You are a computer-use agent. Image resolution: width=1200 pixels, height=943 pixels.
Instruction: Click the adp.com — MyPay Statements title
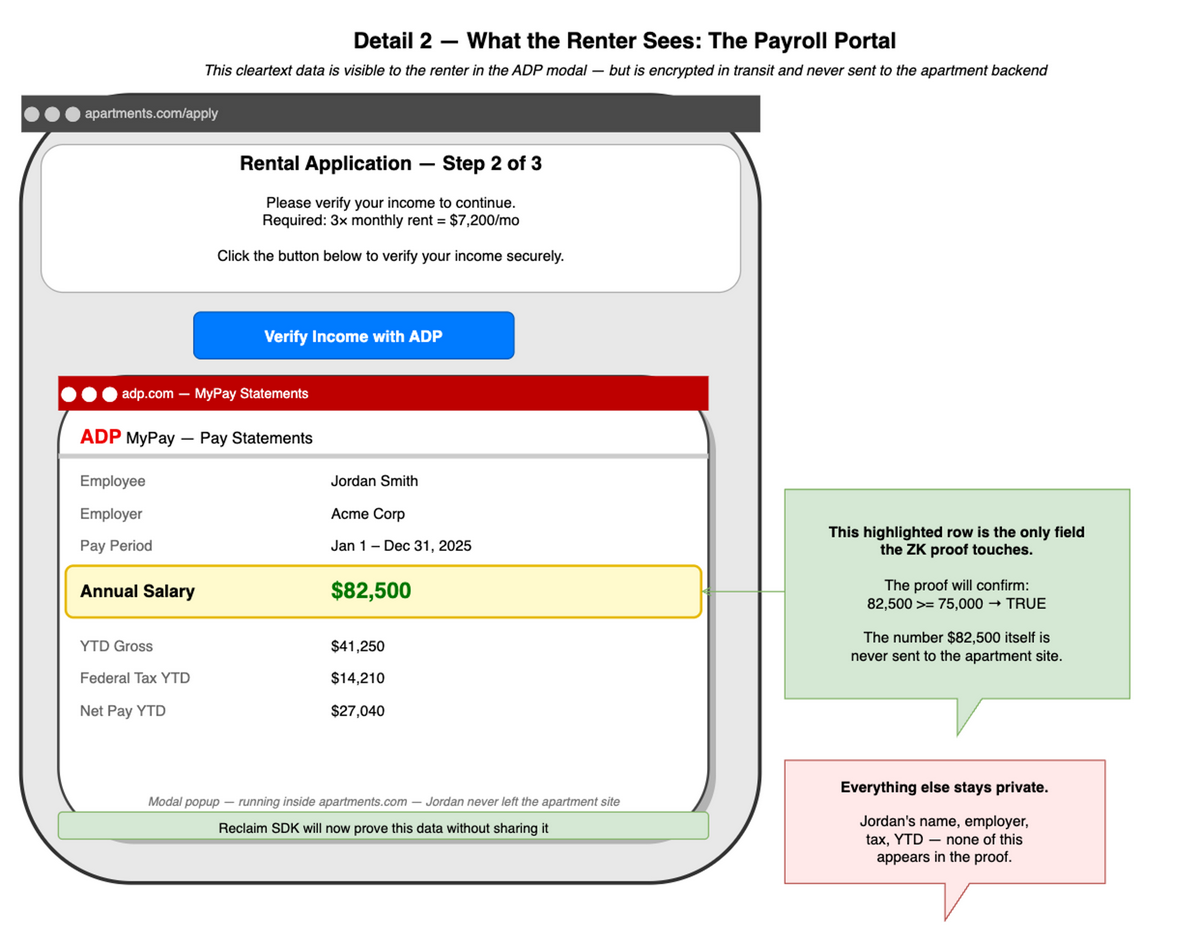click(x=215, y=394)
